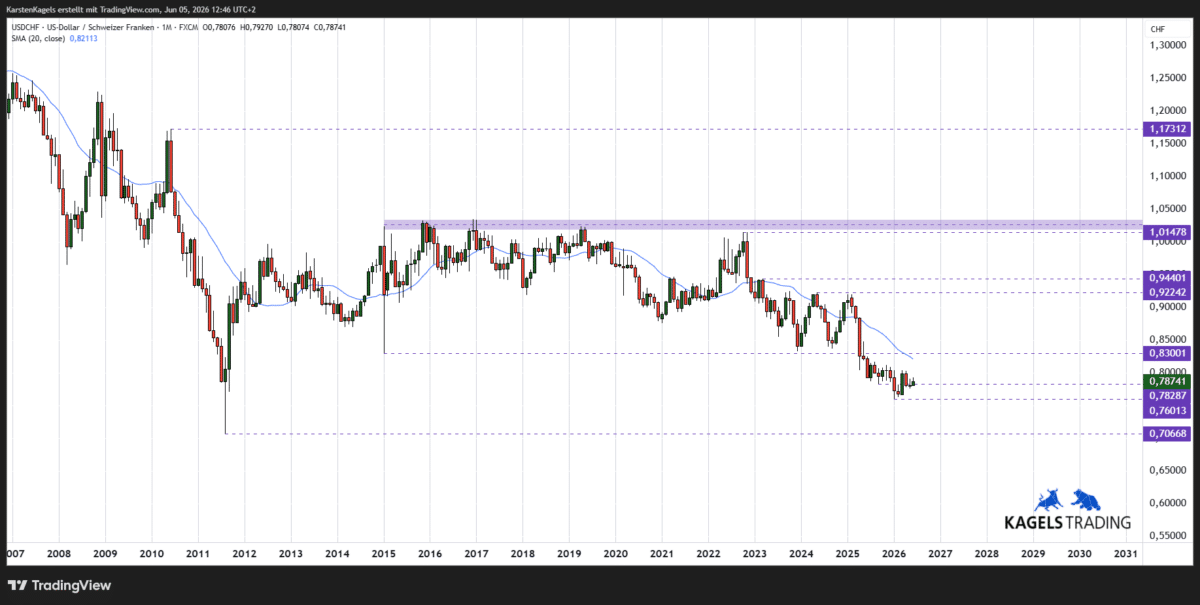Click the SMA value 0,82113
Screen dimensions: 1200x605
[x=83, y=38]
